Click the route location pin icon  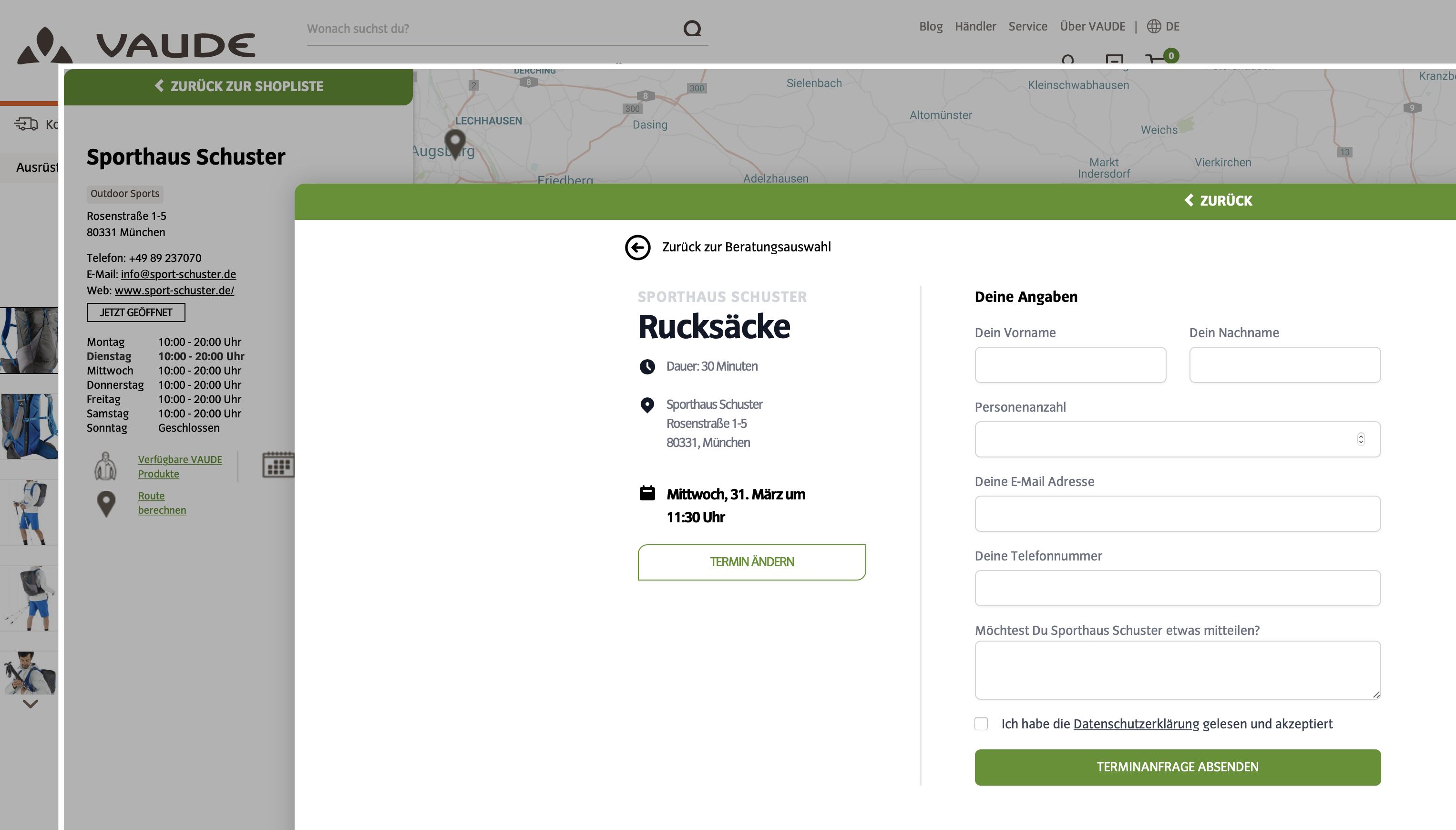click(x=106, y=504)
